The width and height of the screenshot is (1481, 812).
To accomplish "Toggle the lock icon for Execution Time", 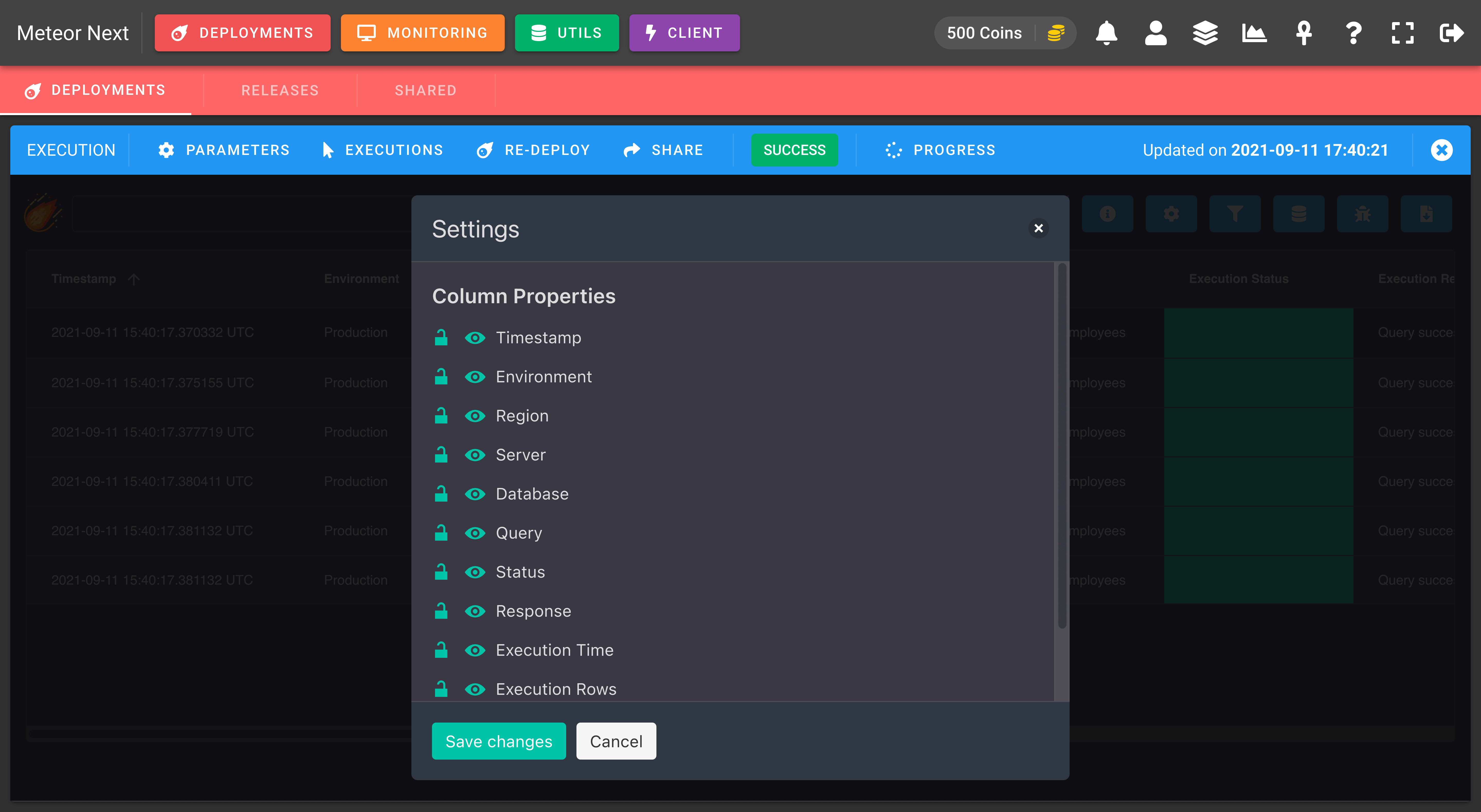I will coord(441,650).
